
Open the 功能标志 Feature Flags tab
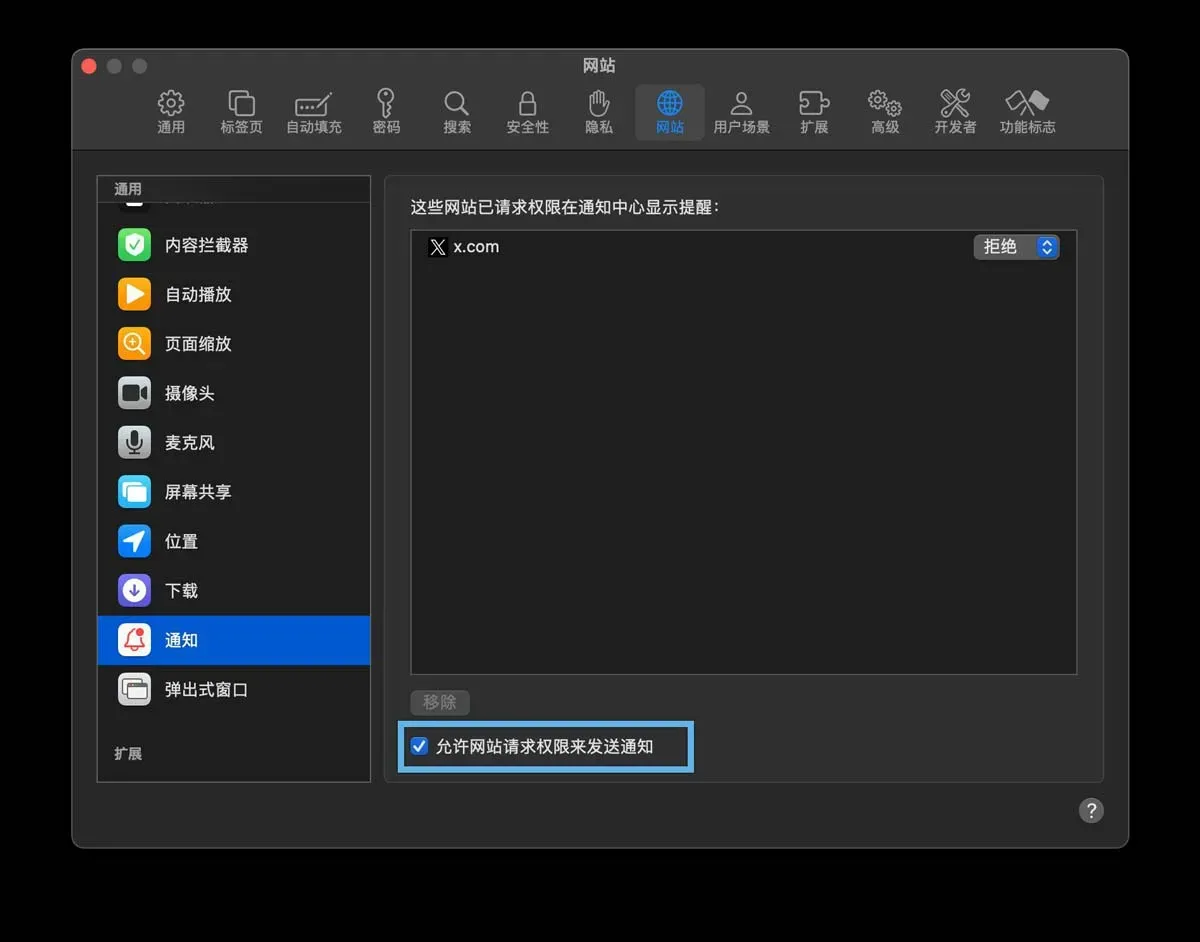(1027, 112)
